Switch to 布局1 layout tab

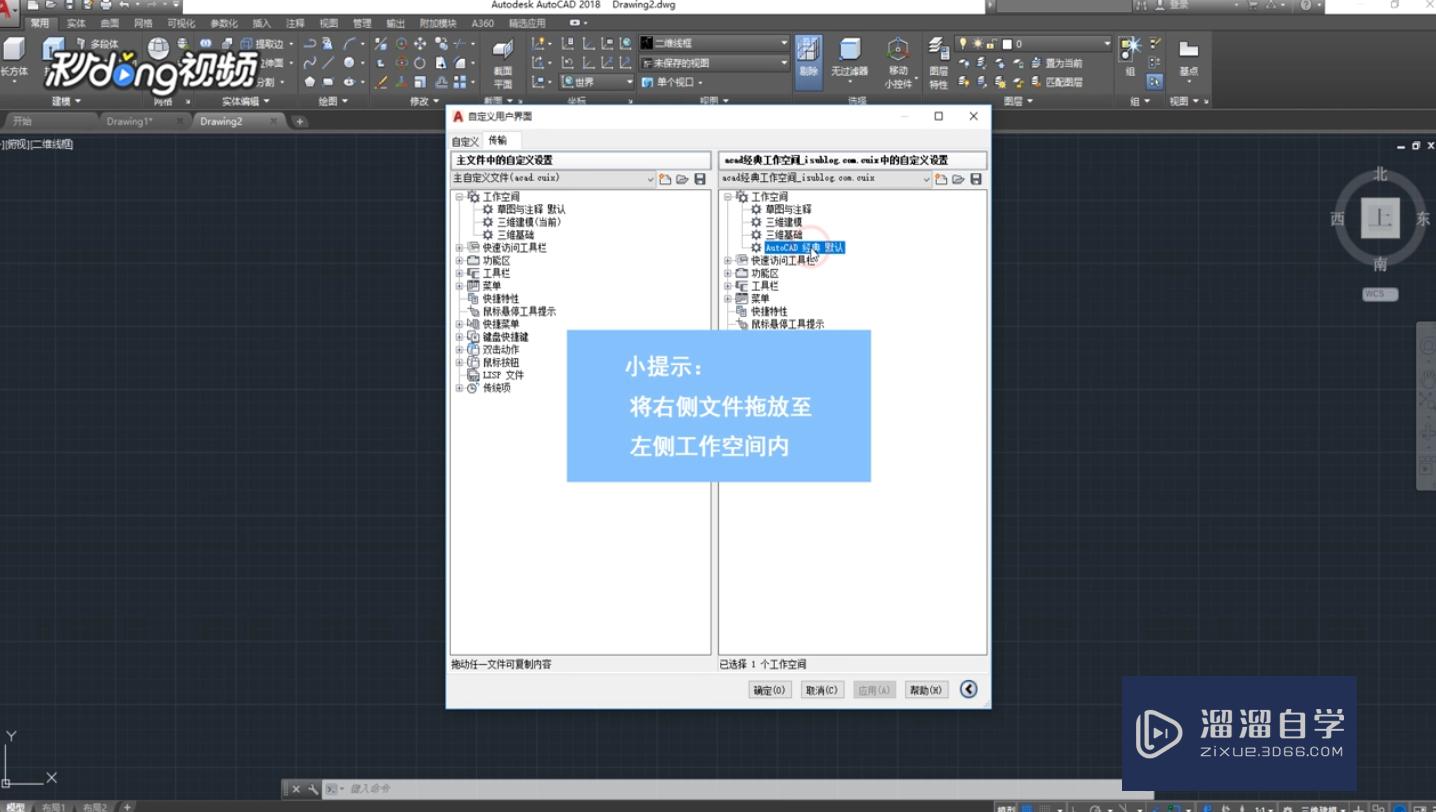click(53, 806)
